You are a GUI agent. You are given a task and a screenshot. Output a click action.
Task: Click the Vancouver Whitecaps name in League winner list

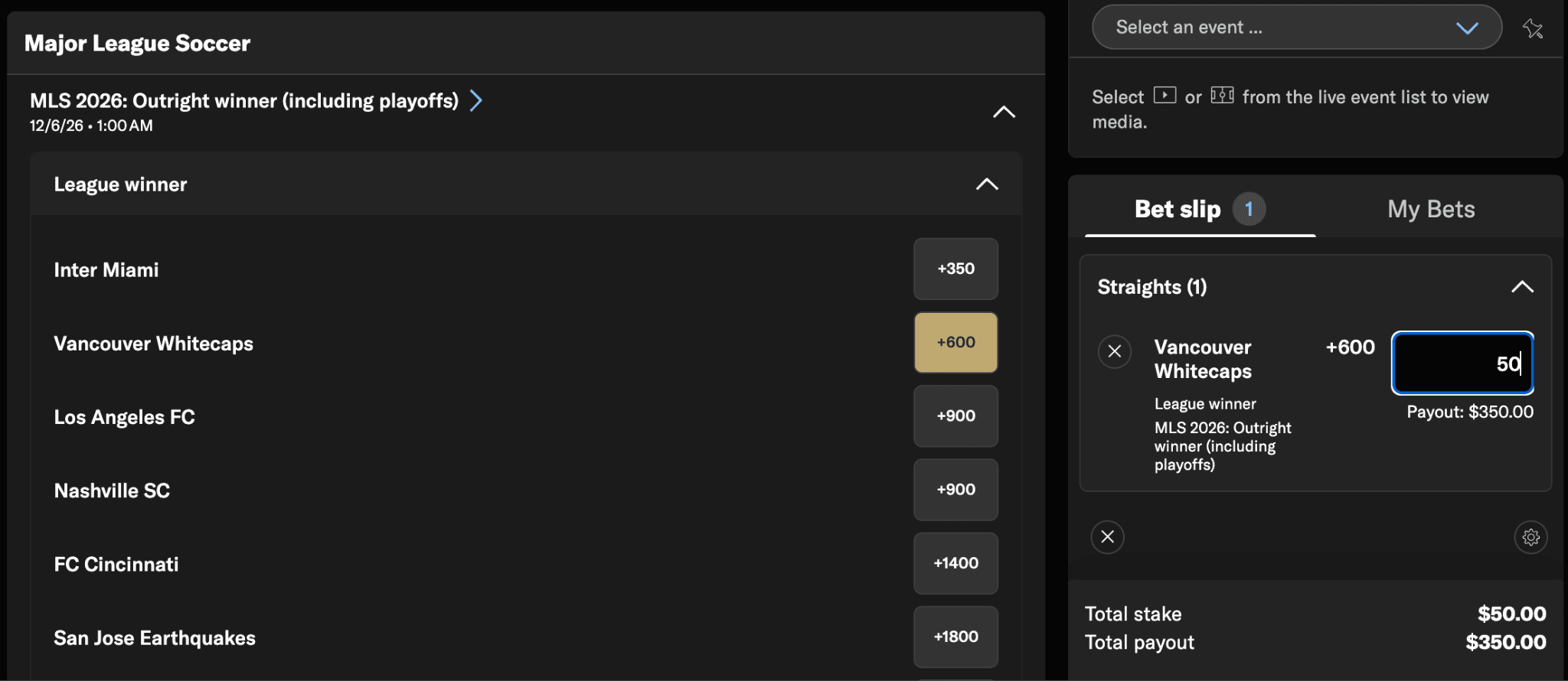154,344
